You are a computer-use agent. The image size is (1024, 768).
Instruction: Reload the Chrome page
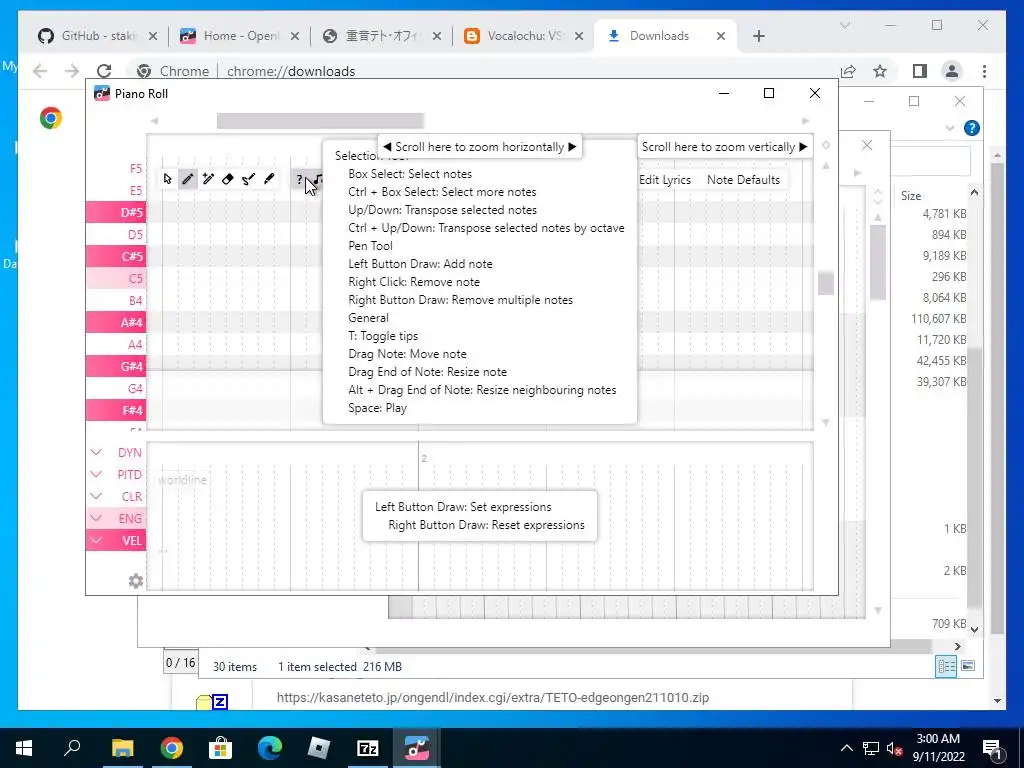point(104,71)
